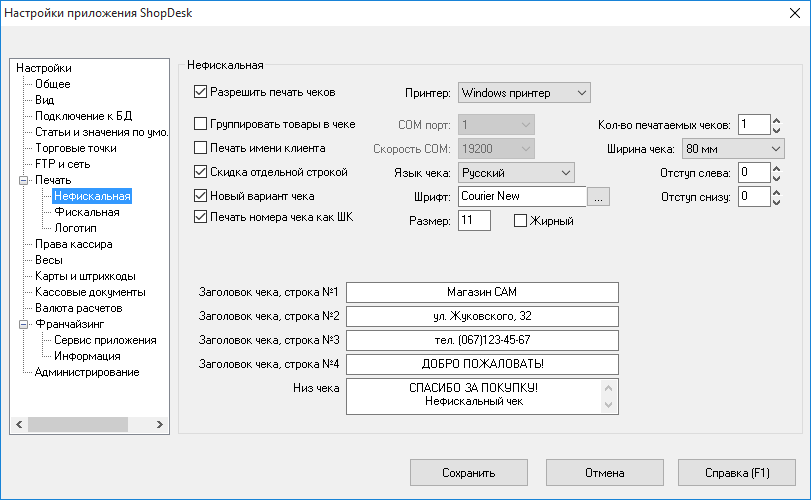Viewport: 811px width, 500px height.
Task: Enable Группировать товары в чеке
Action: coord(200,124)
